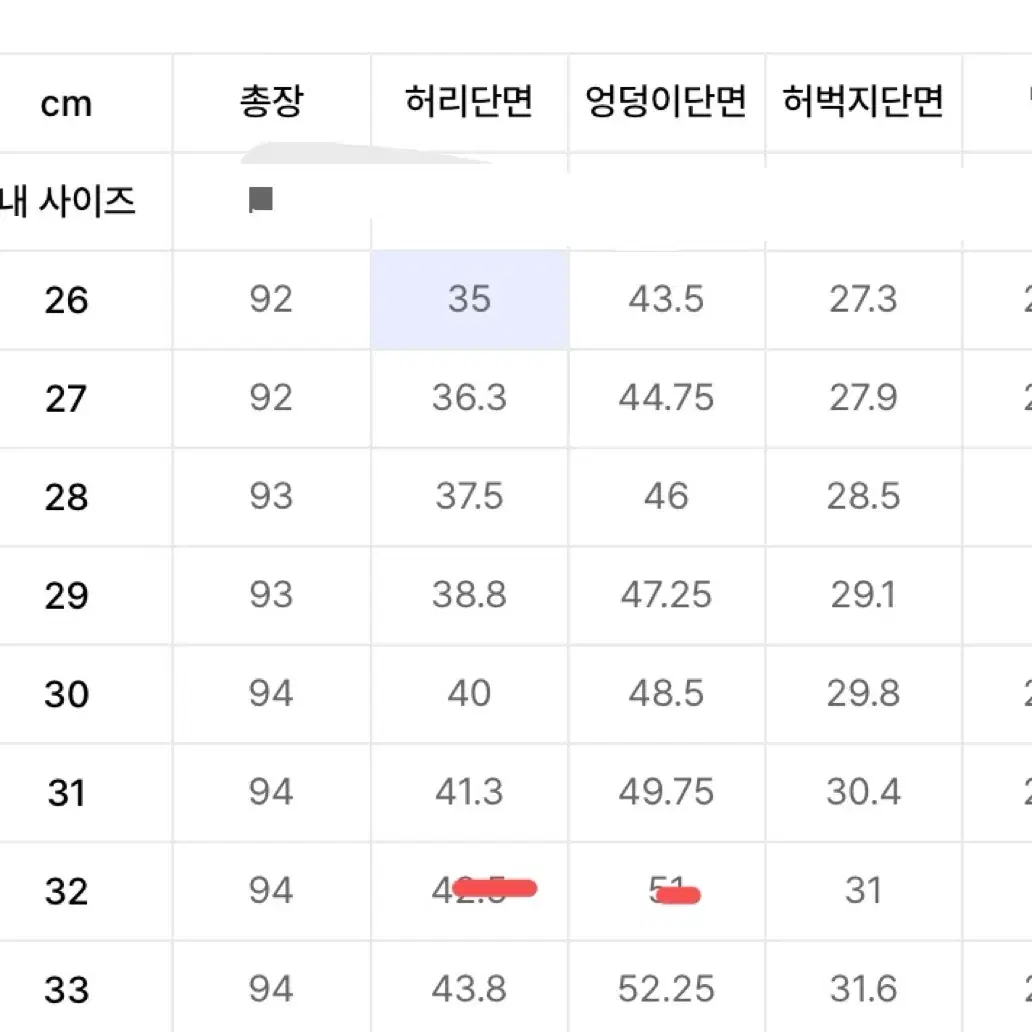Click the small gray square icon
The height and width of the screenshot is (1032, 1032).
coord(261,199)
